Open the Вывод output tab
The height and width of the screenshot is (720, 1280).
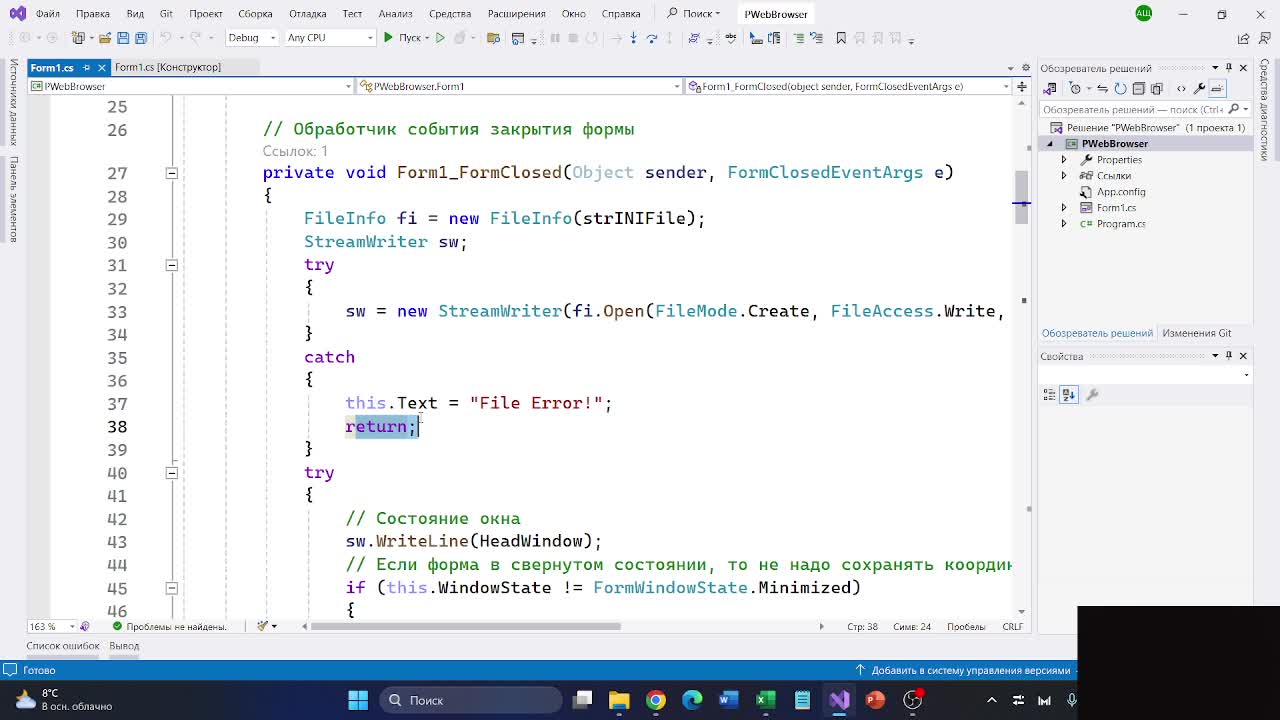[124, 646]
